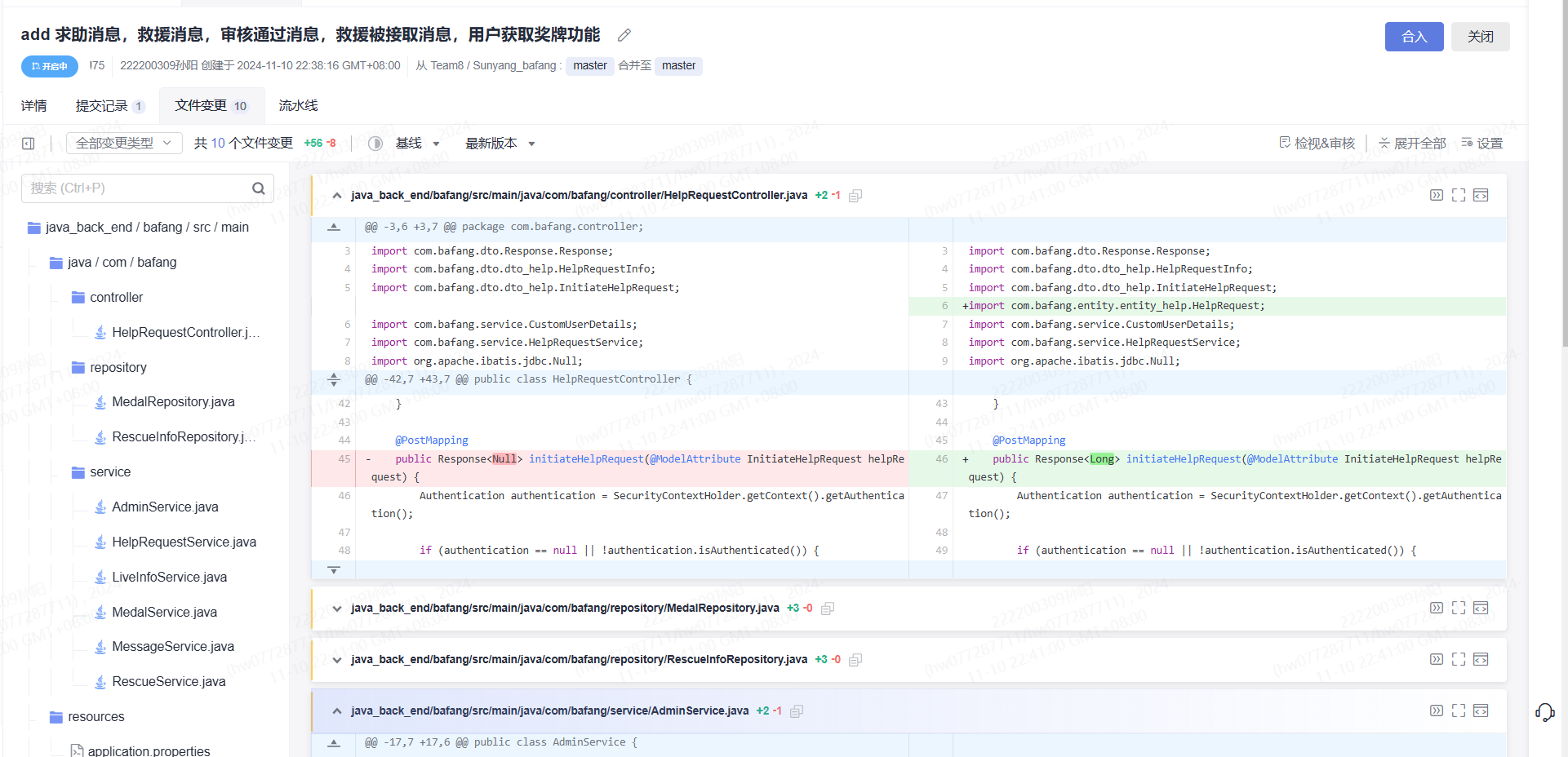This screenshot has width=1568, height=757.
Task: Click the file search input field
Action: pos(139,188)
